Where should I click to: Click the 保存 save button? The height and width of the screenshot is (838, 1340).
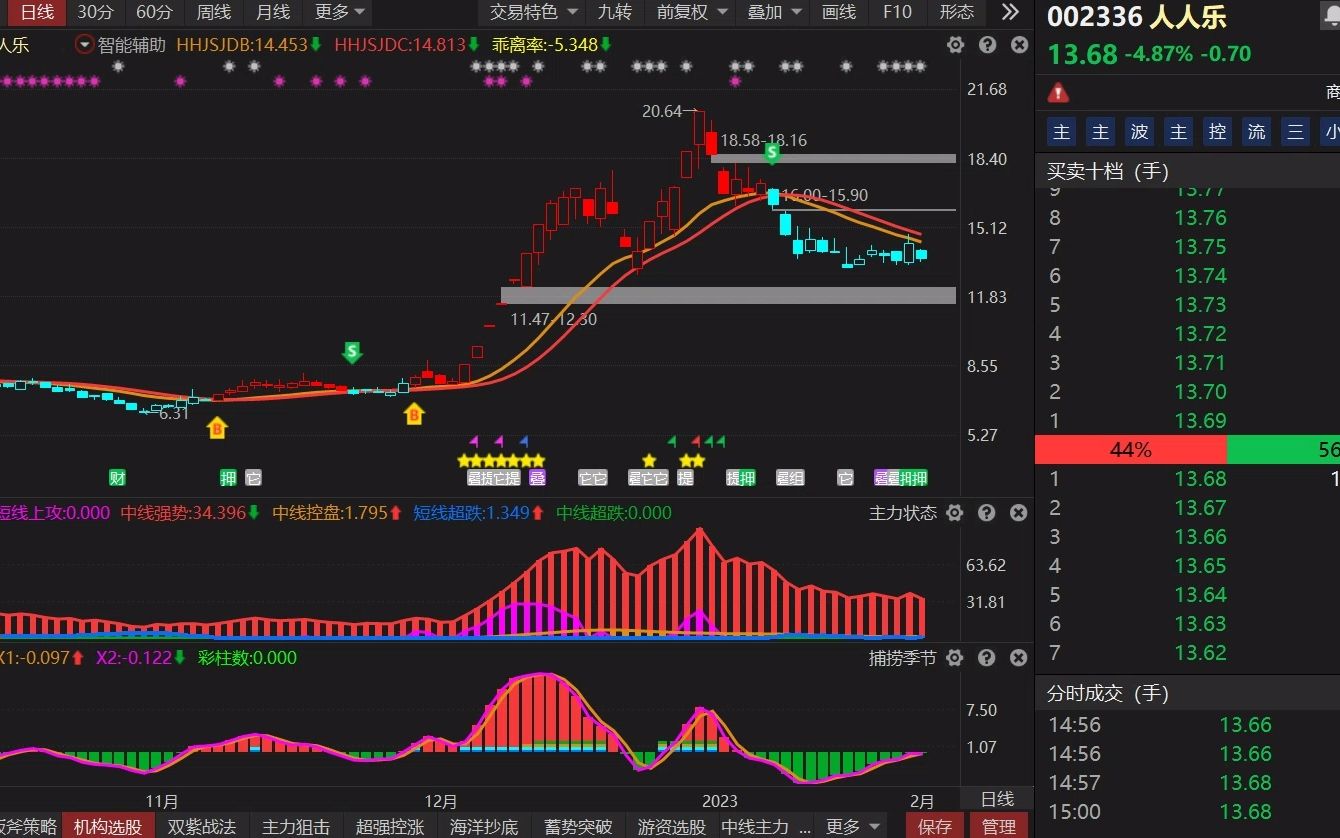click(x=935, y=826)
